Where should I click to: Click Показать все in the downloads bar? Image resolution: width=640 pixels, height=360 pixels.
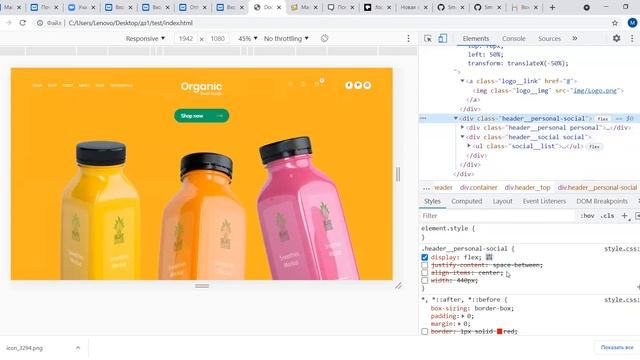[x=617, y=347]
